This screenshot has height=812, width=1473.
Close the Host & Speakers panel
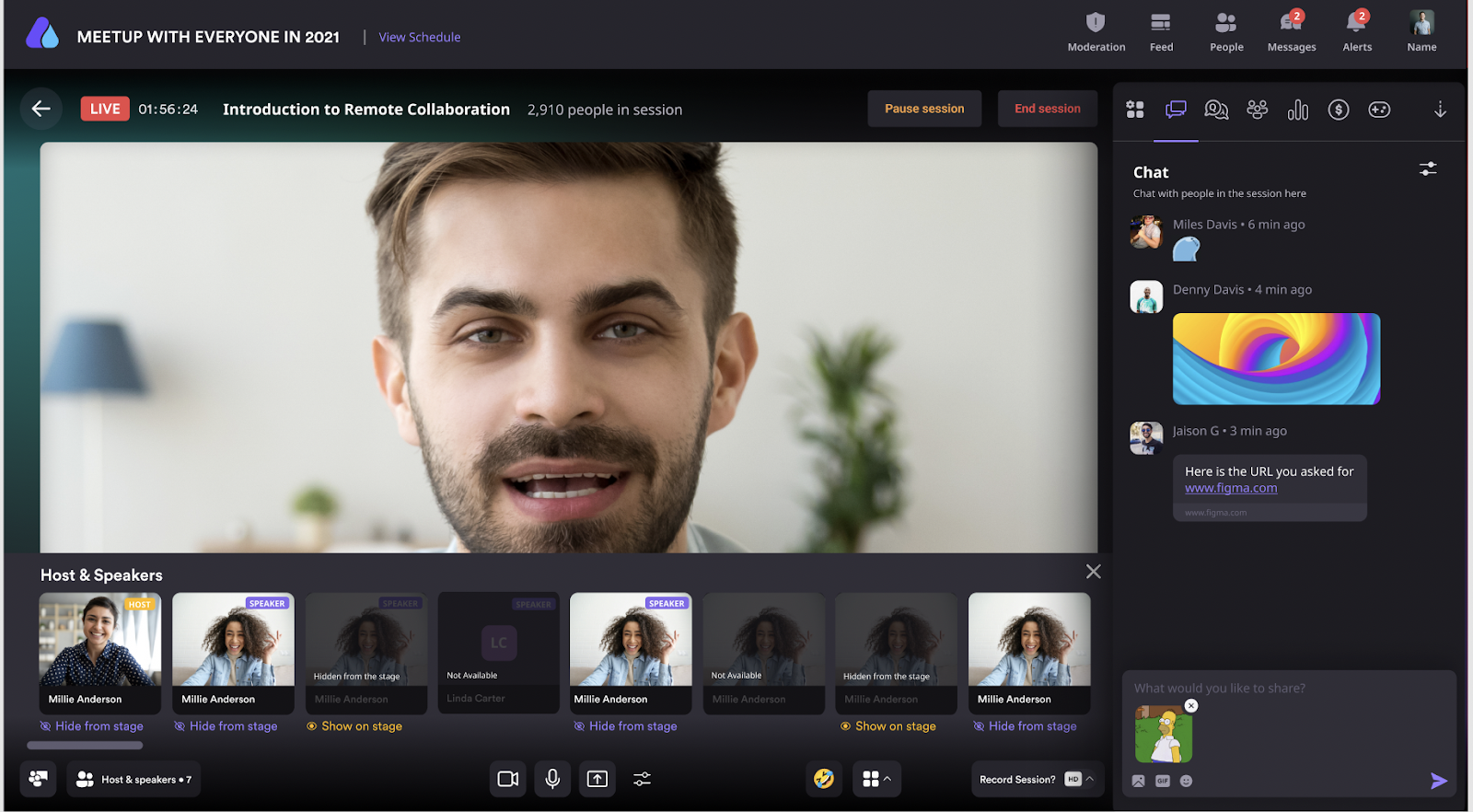tap(1093, 572)
